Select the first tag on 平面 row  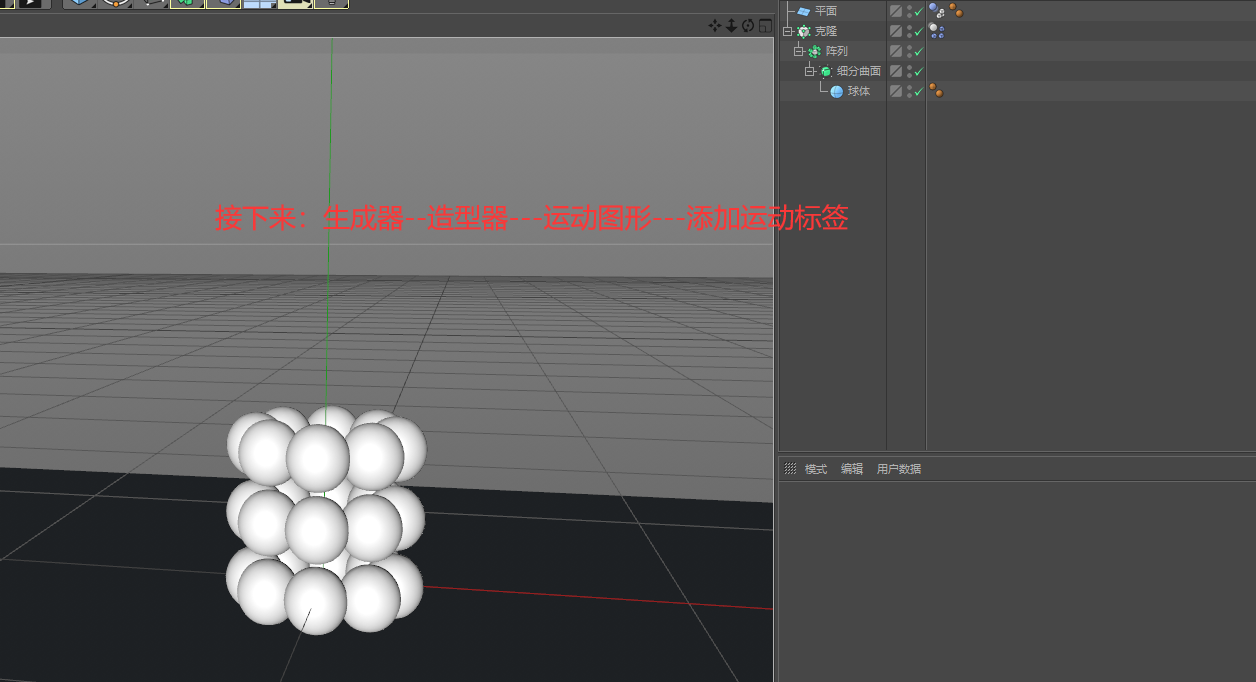(937, 11)
